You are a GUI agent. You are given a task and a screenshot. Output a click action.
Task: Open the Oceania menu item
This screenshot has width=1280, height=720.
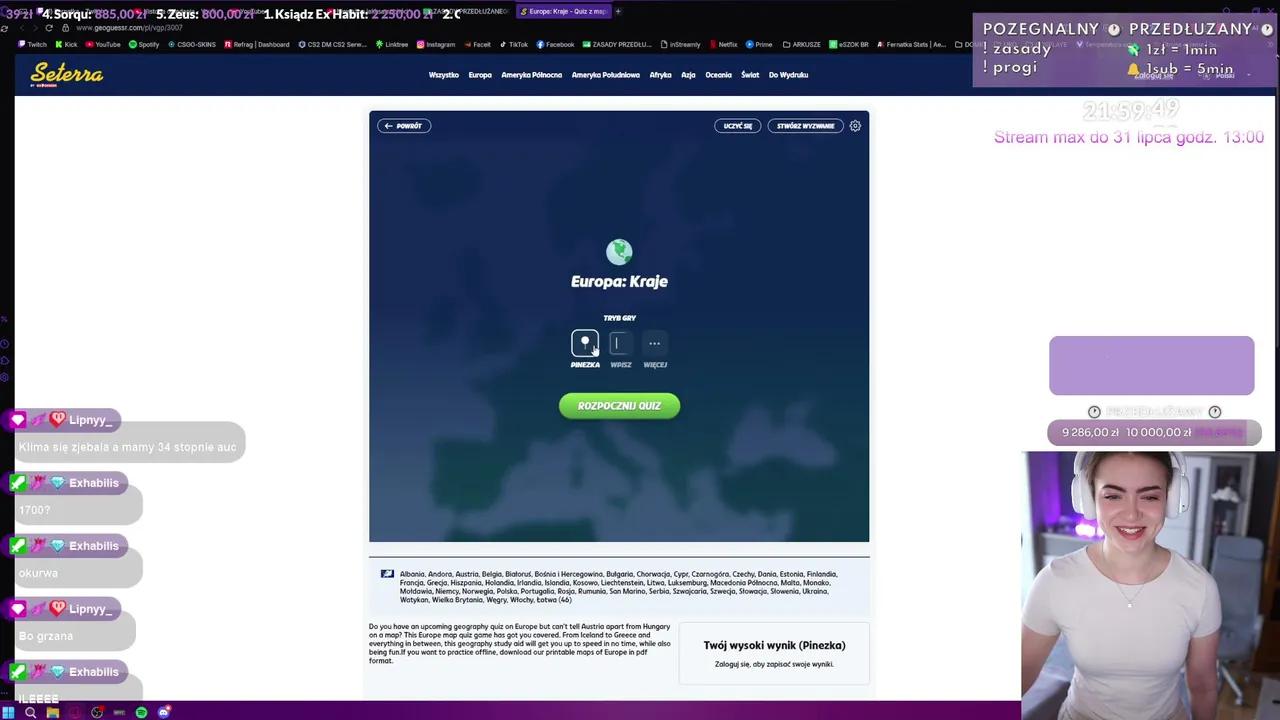[718, 75]
